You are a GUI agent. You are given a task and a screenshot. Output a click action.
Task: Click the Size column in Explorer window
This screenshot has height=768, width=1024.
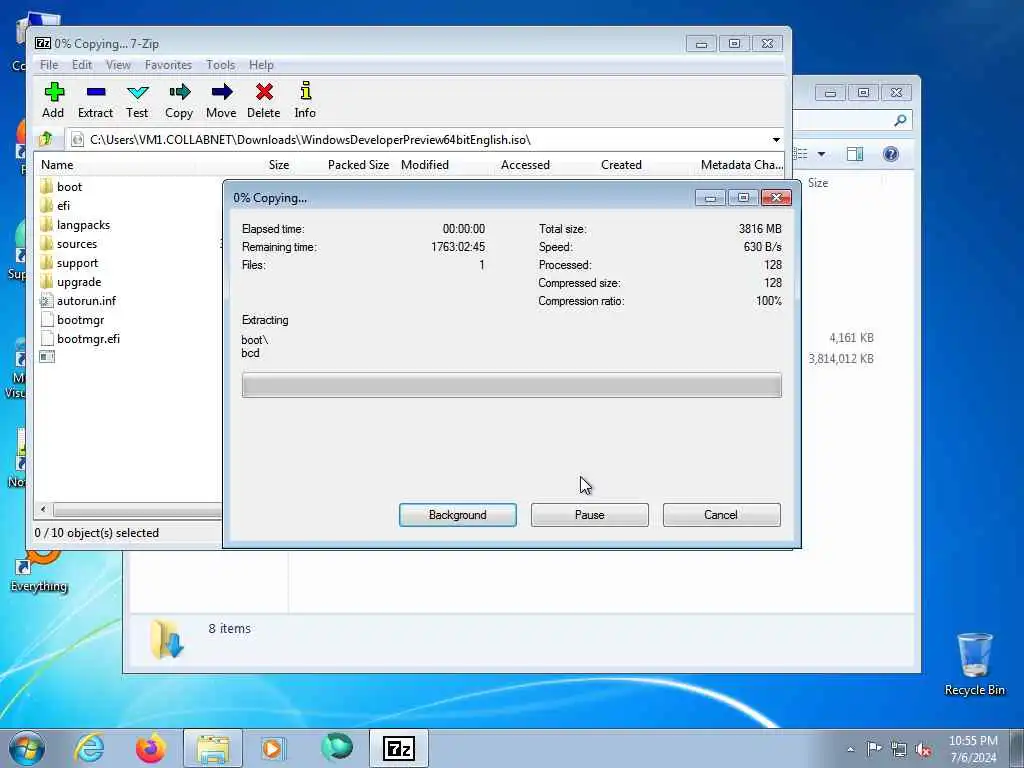coord(818,183)
